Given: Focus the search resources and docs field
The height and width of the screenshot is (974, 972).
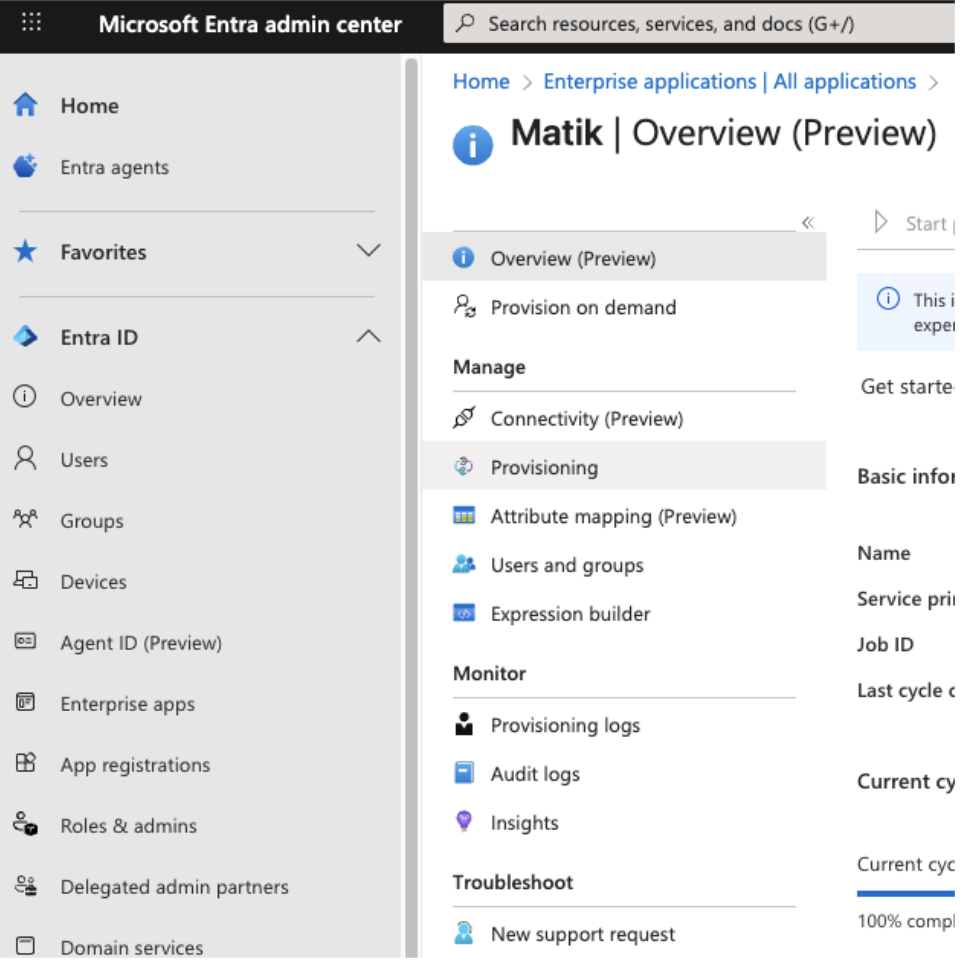Looking at the screenshot, I should click(700, 24).
